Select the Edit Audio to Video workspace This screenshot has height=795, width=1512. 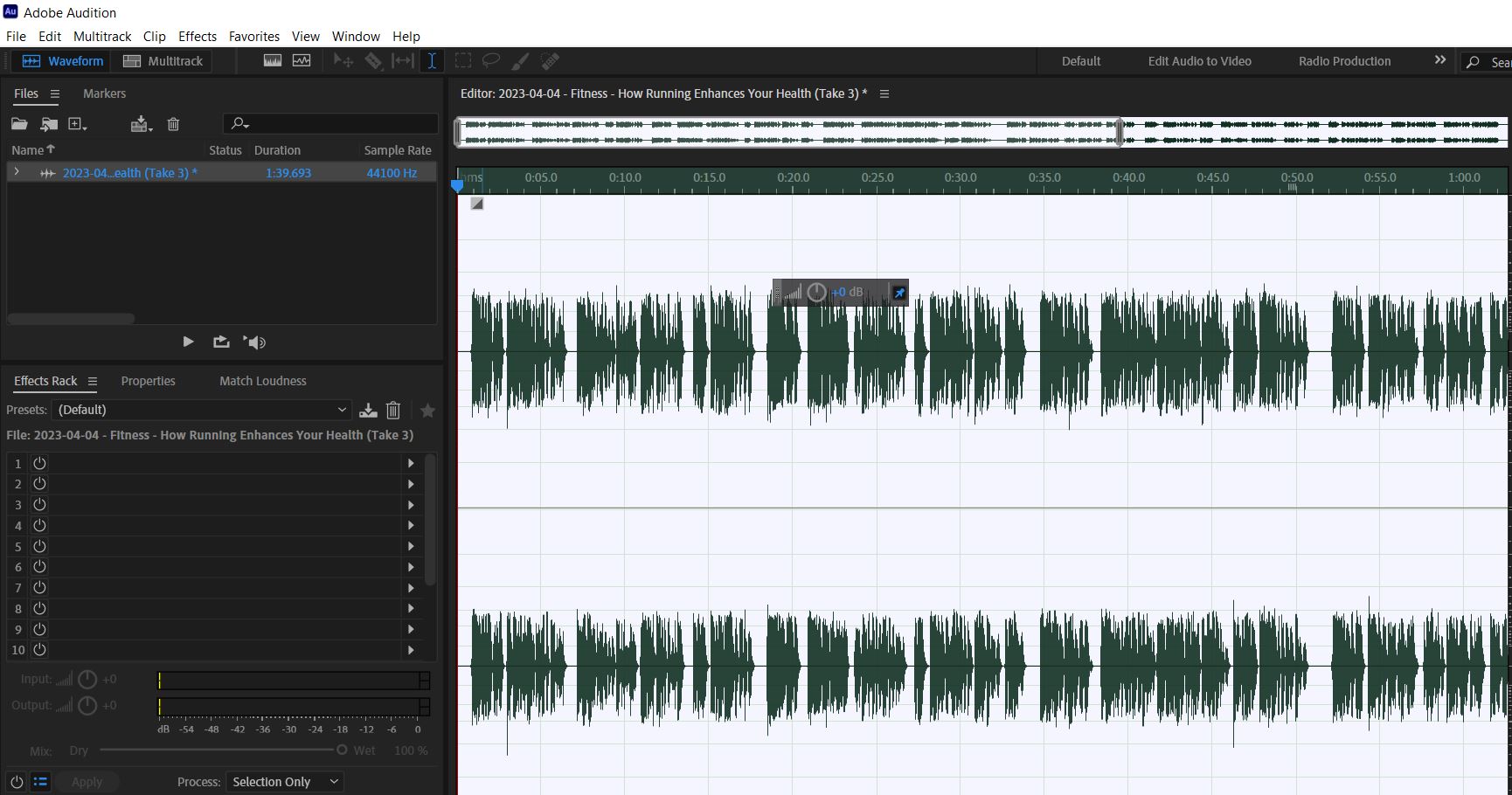1200,61
